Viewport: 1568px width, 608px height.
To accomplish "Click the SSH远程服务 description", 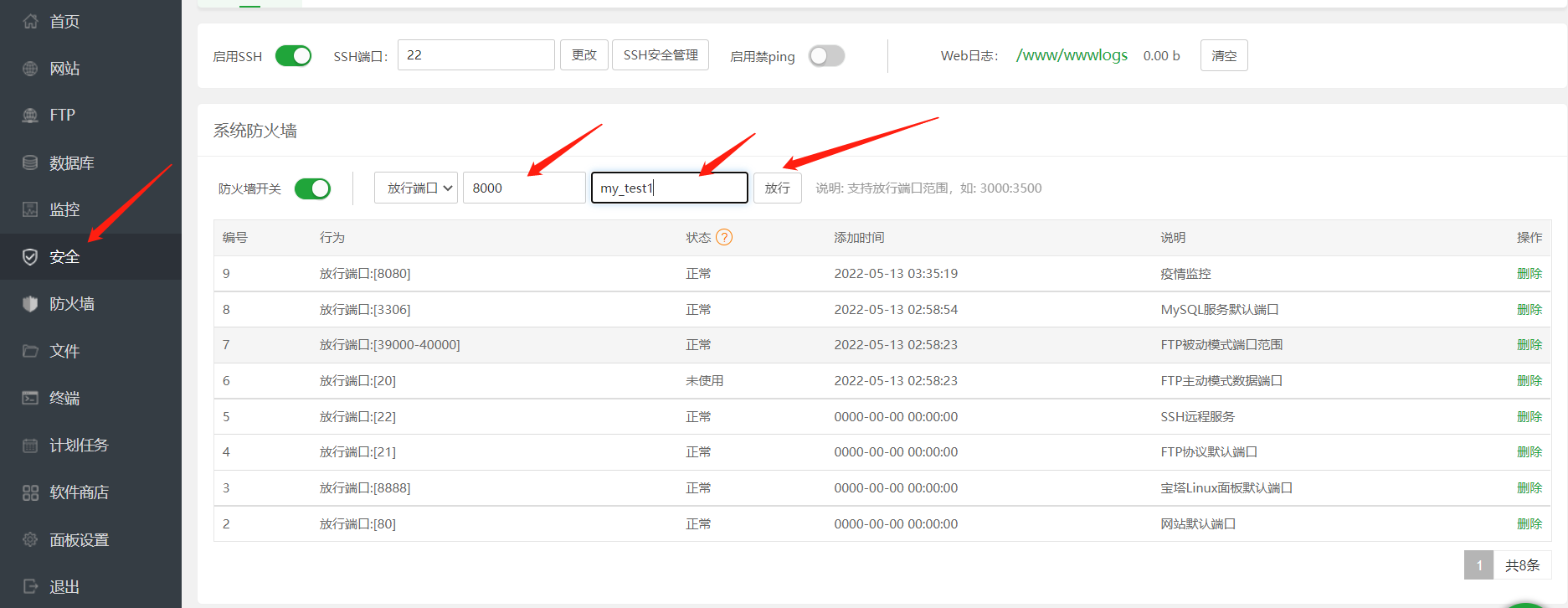I will point(1198,416).
